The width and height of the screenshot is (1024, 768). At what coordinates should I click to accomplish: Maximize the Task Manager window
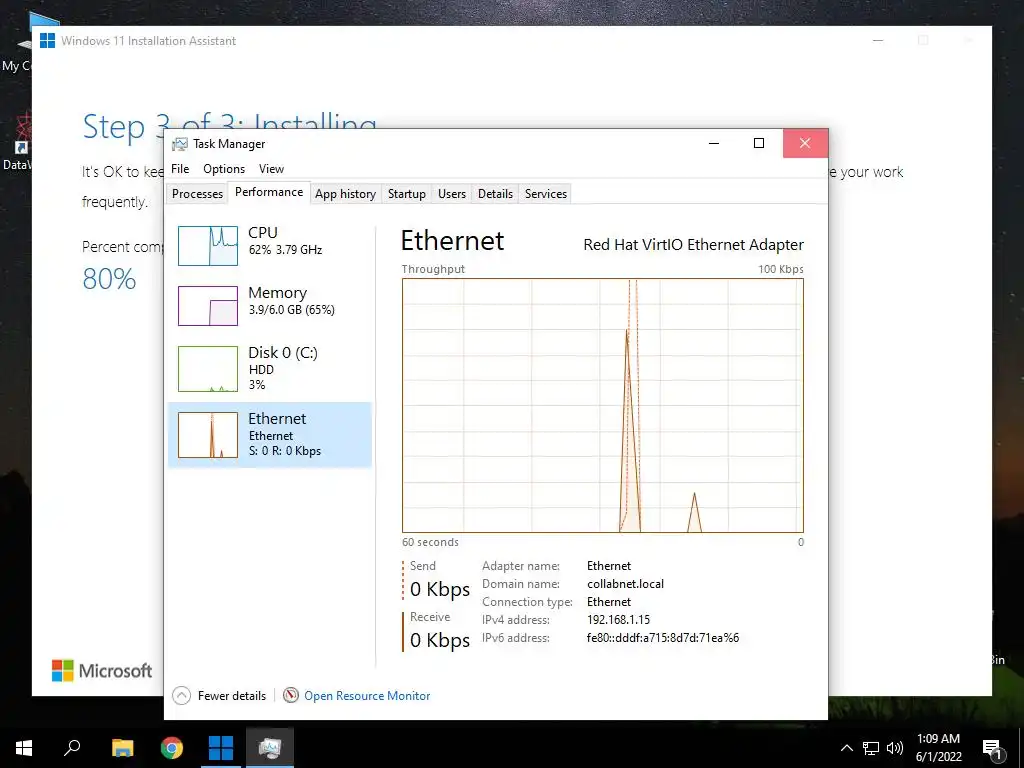coord(759,143)
